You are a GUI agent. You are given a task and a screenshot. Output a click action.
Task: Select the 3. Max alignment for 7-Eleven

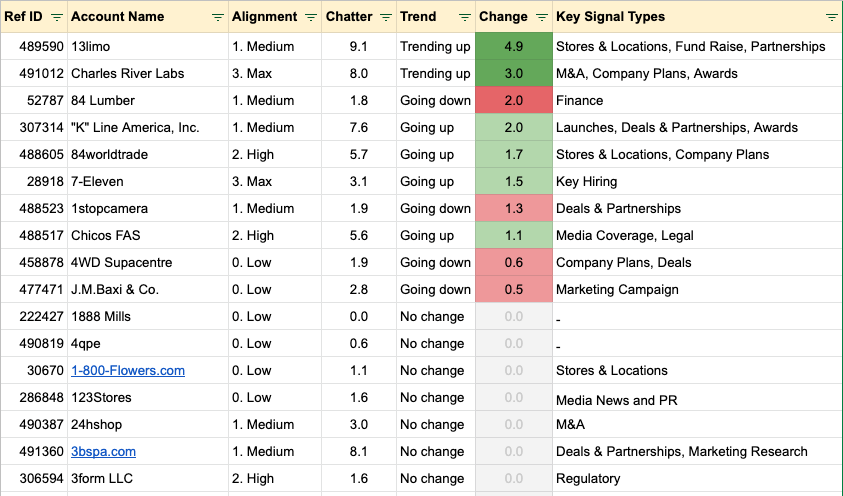tap(275, 182)
